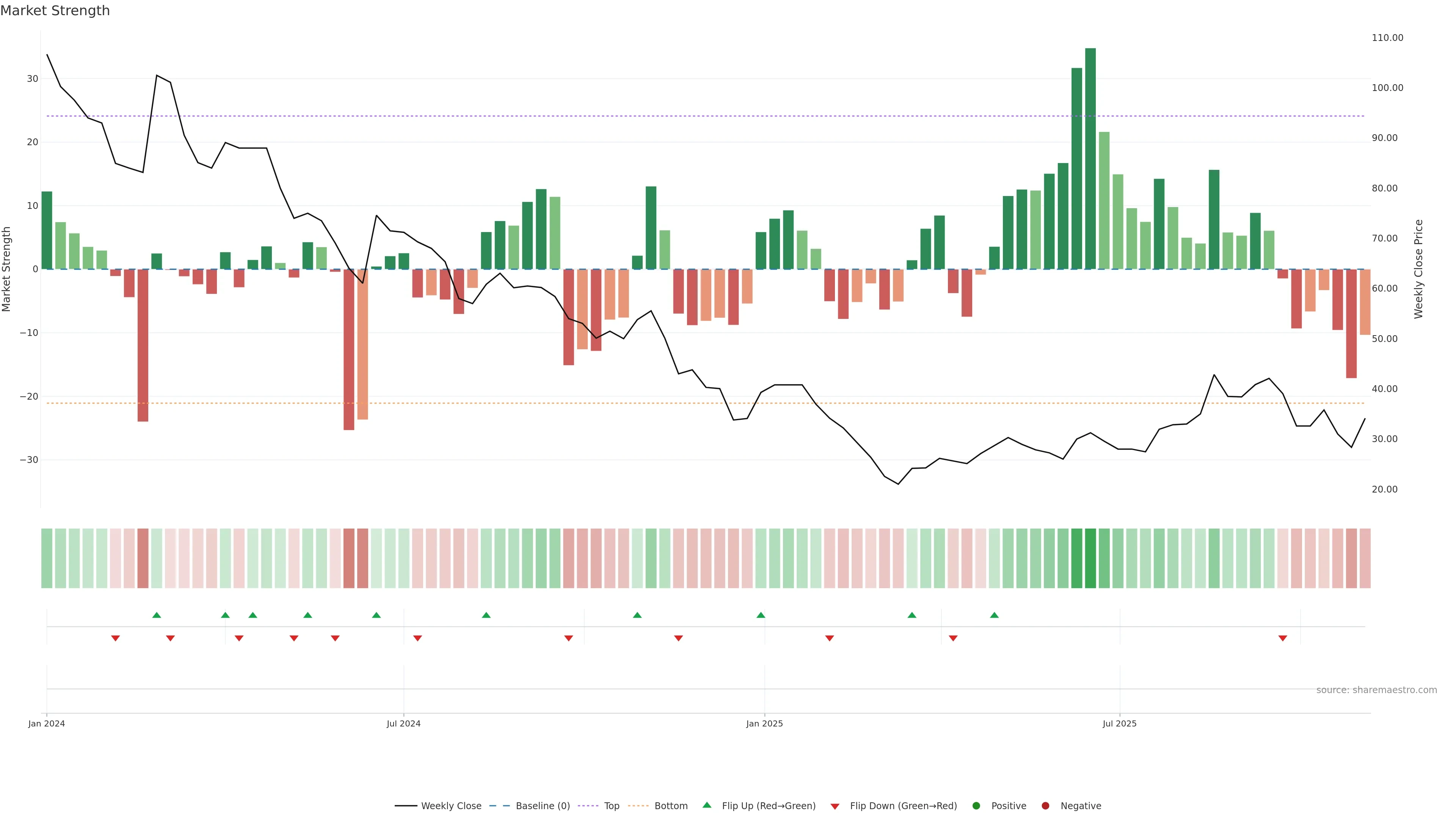Click the Market Strength chart title
1456x819 pixels.
click(x=55, y=11)
